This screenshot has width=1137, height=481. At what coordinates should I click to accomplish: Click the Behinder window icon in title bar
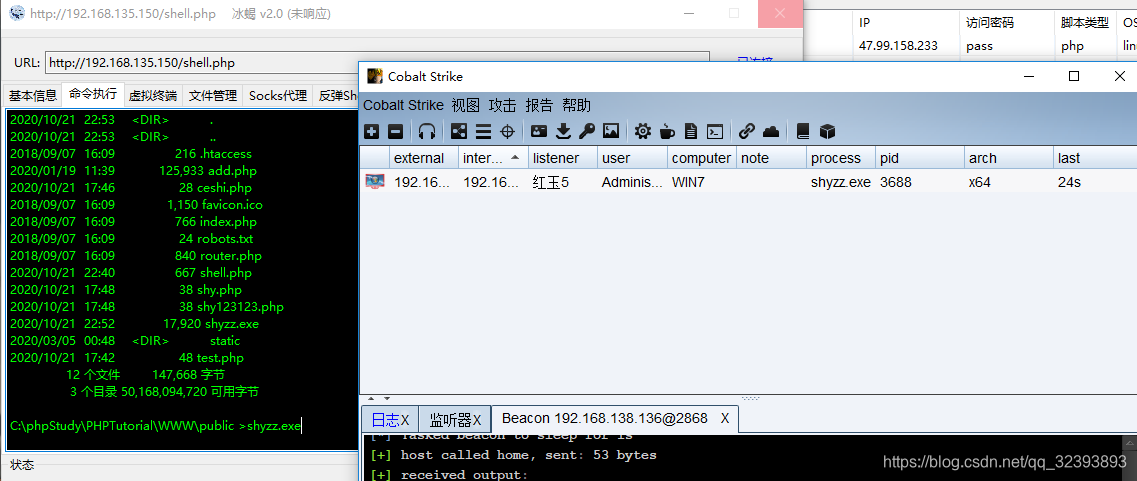pos(16,13)
